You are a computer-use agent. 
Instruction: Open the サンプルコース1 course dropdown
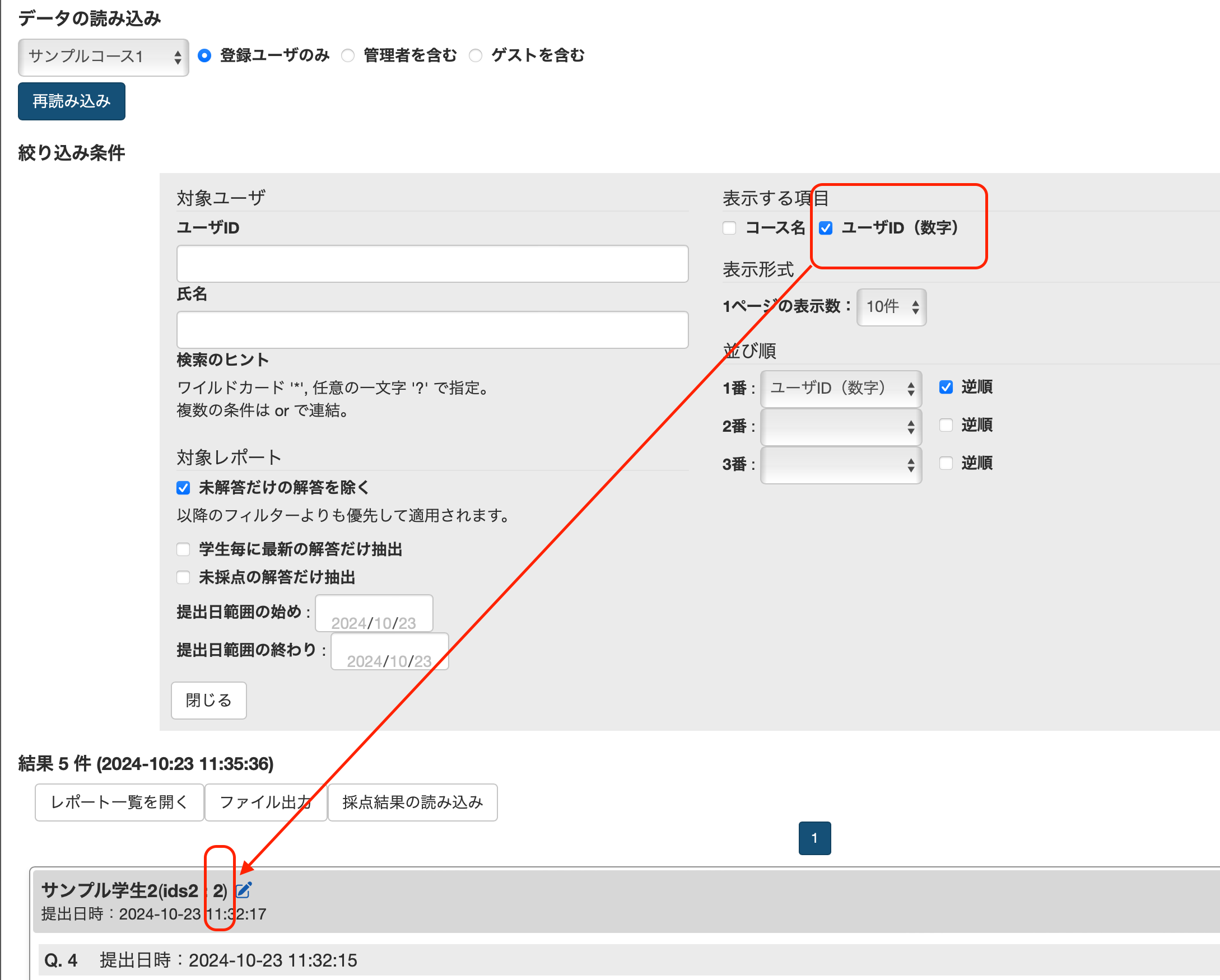(x=104, y=57)
